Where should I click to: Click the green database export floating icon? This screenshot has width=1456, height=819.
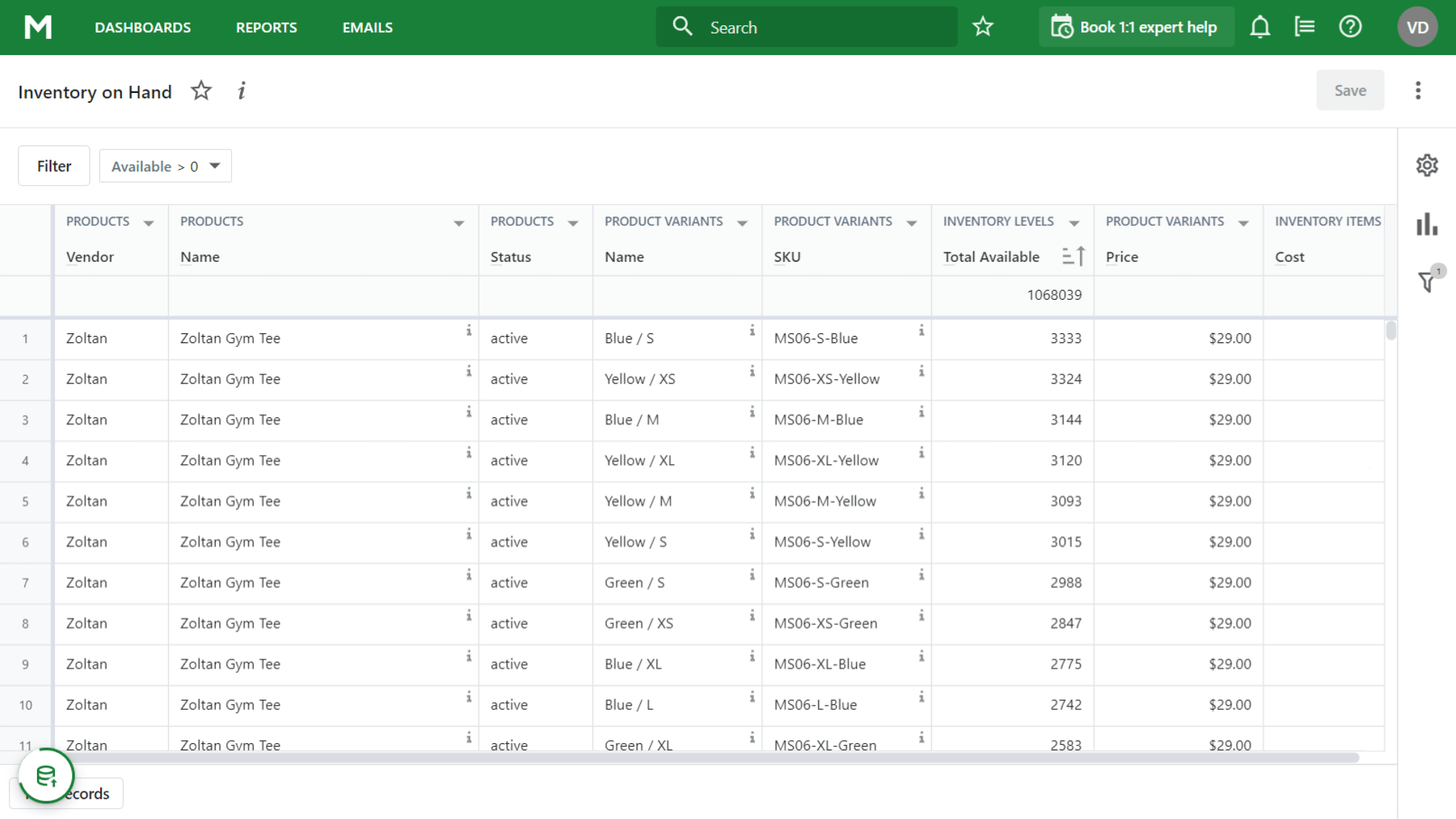pos(47,776)
